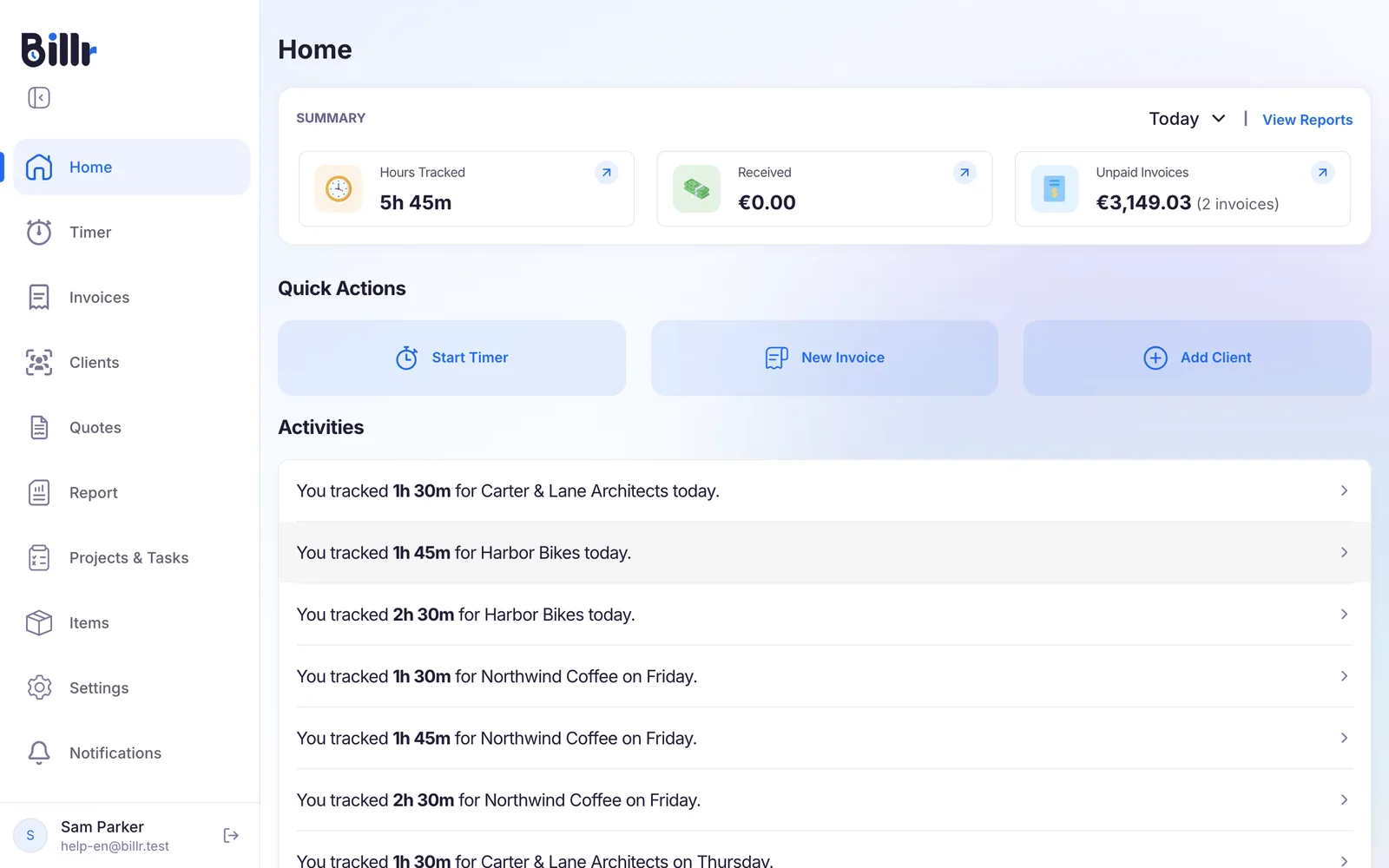Click the log out icon beside Sam Parker
The height and width of the screenshot is (868, 1389).
(x=231, y=835)
